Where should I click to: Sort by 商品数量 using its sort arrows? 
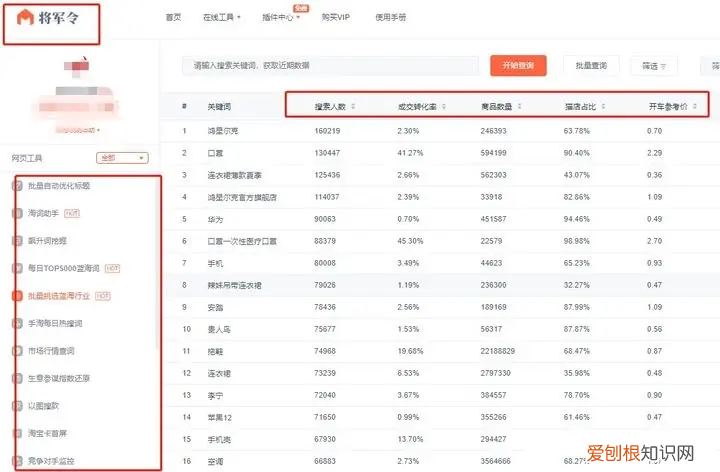[x=519, y=107]
